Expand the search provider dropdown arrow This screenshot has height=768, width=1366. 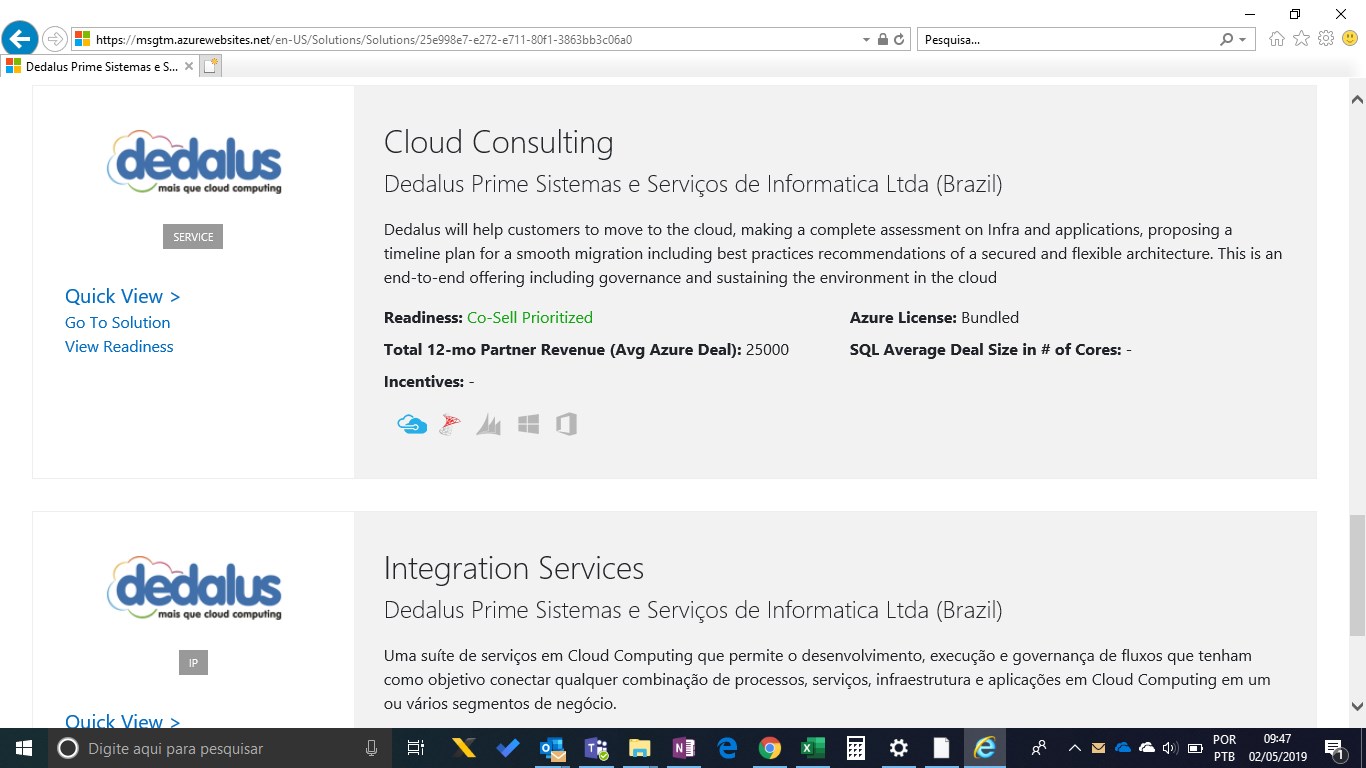tap(1243, 40)
